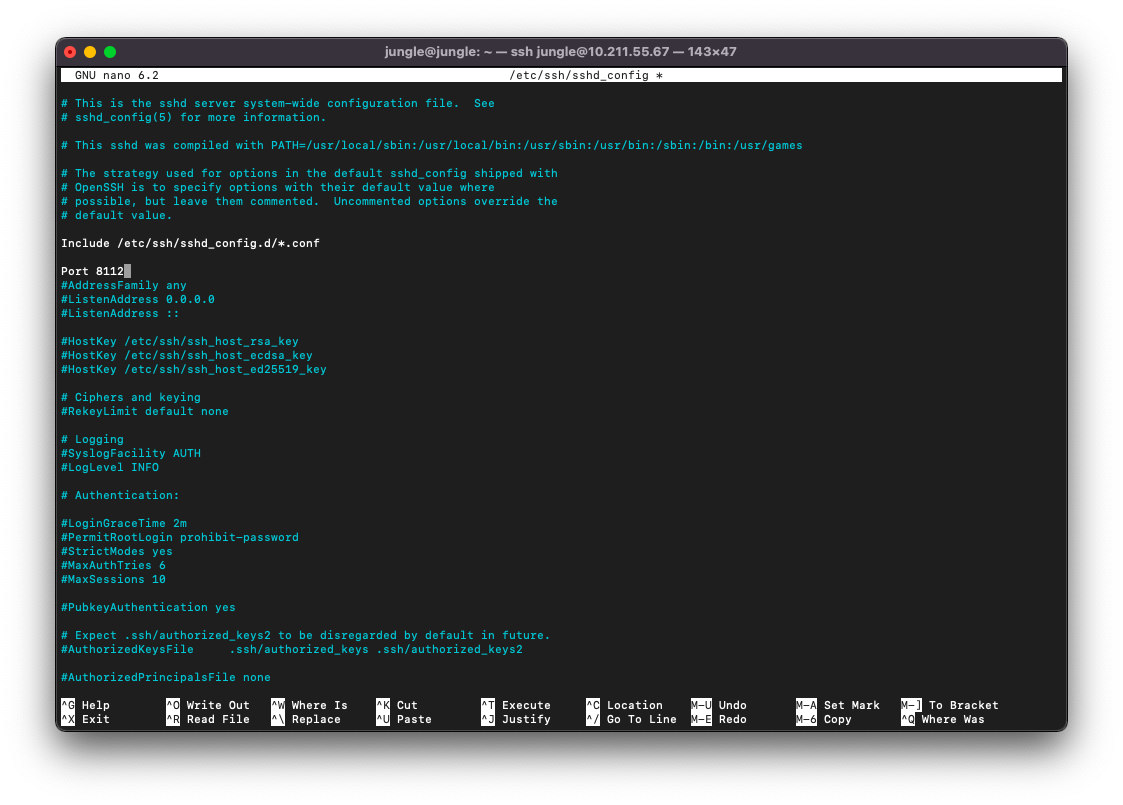Click the /etc/ssh/sshd_config filename in title bar
The image size is (1123, 805).
pos(579,75)
